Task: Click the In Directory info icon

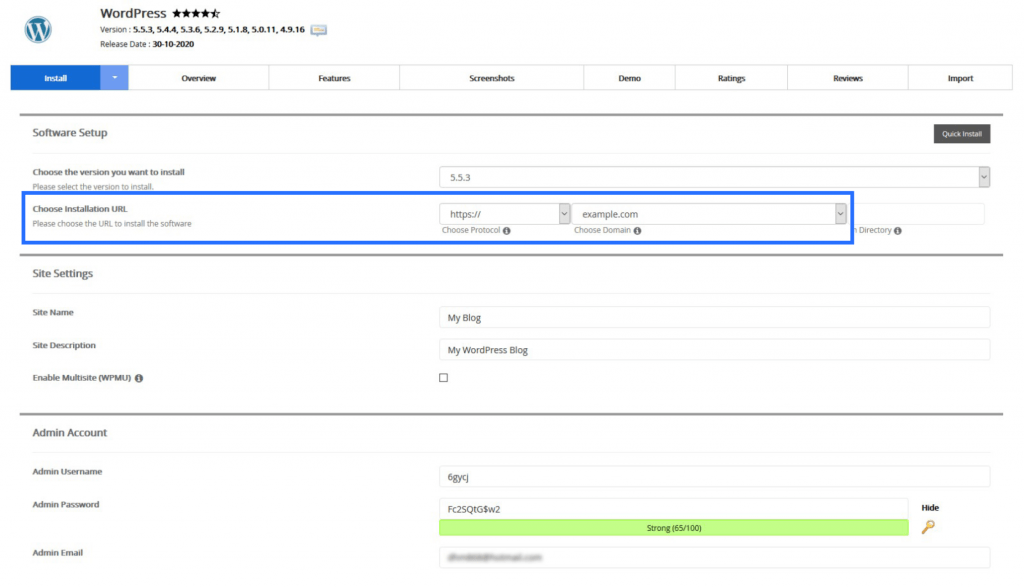Action: tap(898, 231)
